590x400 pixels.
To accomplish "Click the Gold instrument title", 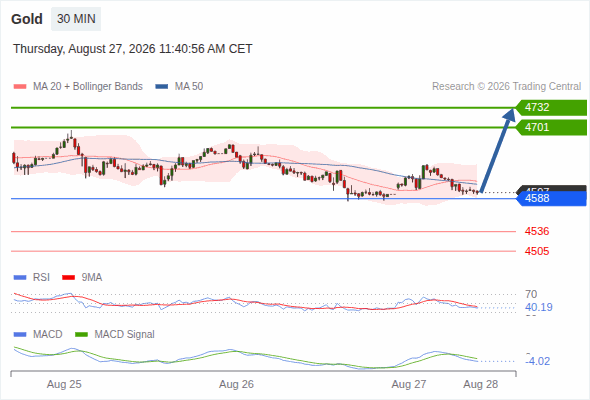I will [27, 19].
